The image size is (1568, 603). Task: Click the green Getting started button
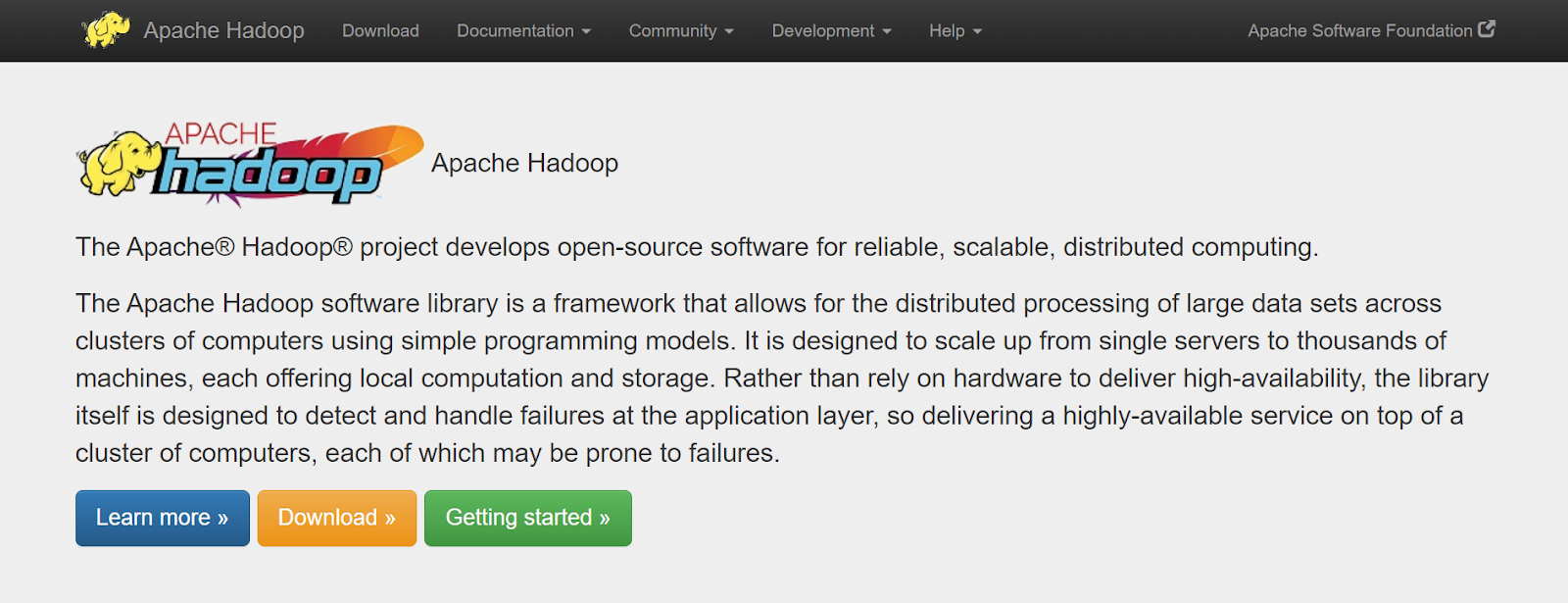coord(528,518)
